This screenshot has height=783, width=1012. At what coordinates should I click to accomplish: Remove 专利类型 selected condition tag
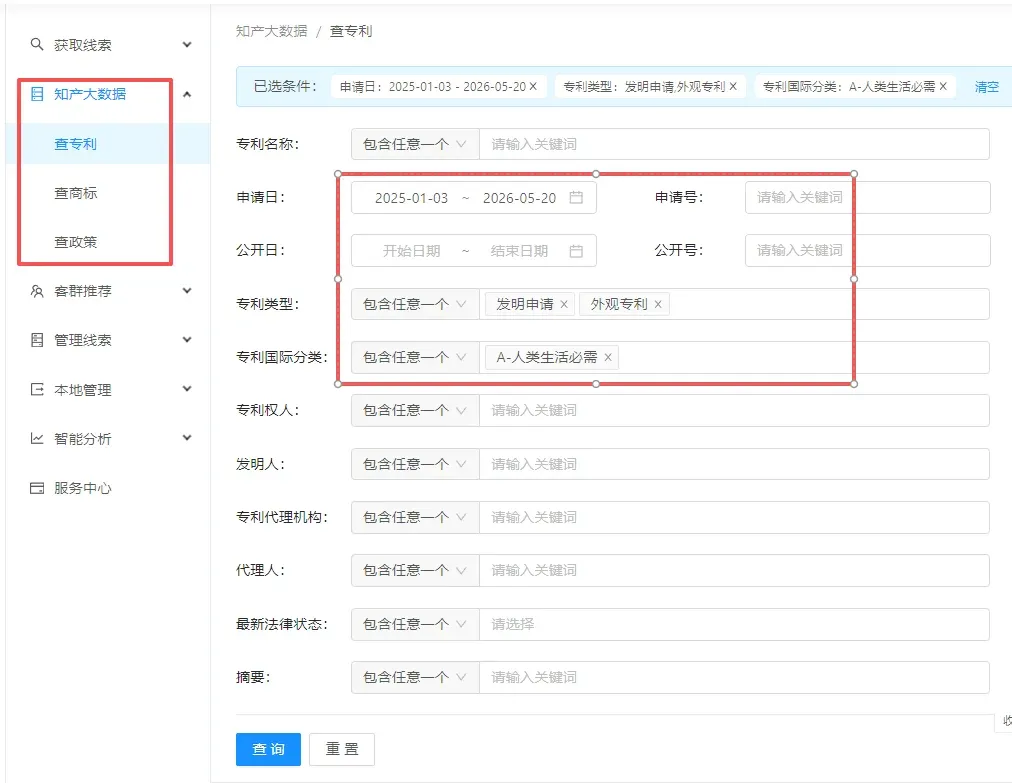tap(733, 86)
